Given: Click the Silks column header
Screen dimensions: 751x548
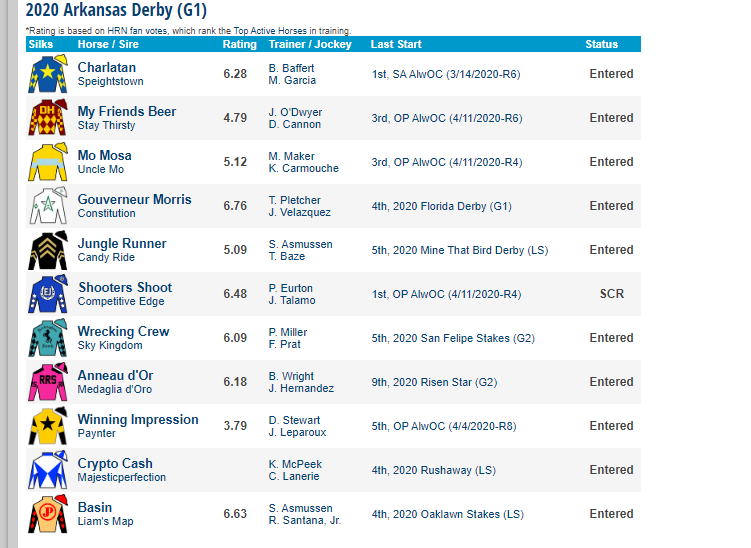Looking at the screenshot, I should (41, 45).
